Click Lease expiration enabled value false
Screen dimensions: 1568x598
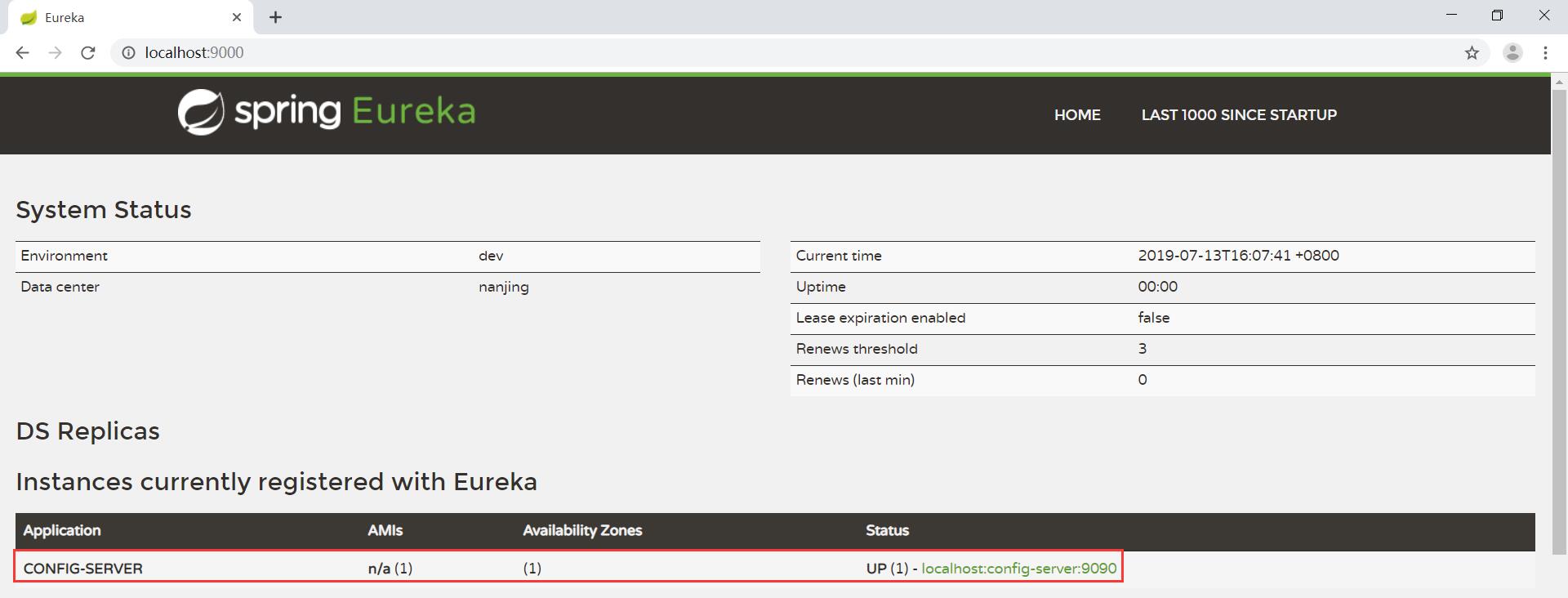coord(1154,318)
